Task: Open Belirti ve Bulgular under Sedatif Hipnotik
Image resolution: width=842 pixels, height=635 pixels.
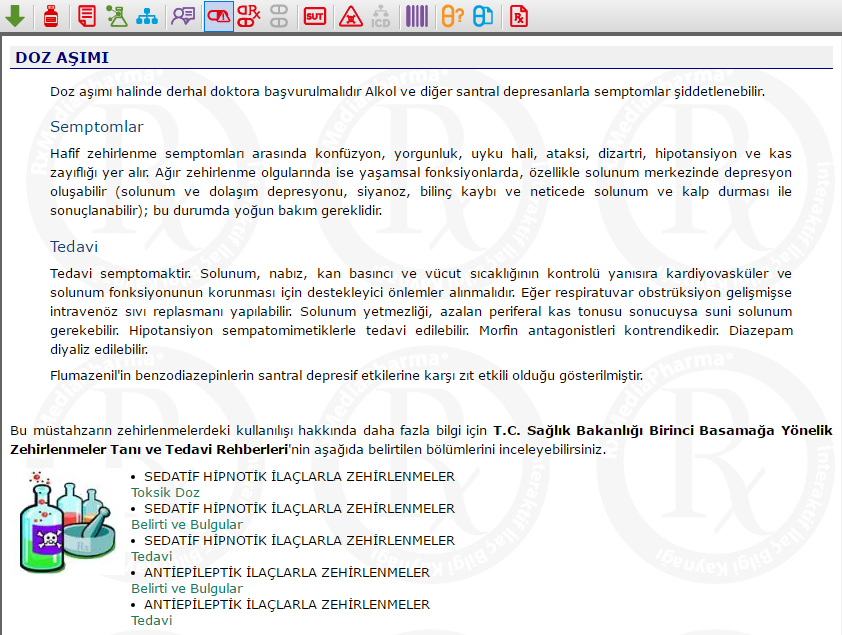Action: 187,525
